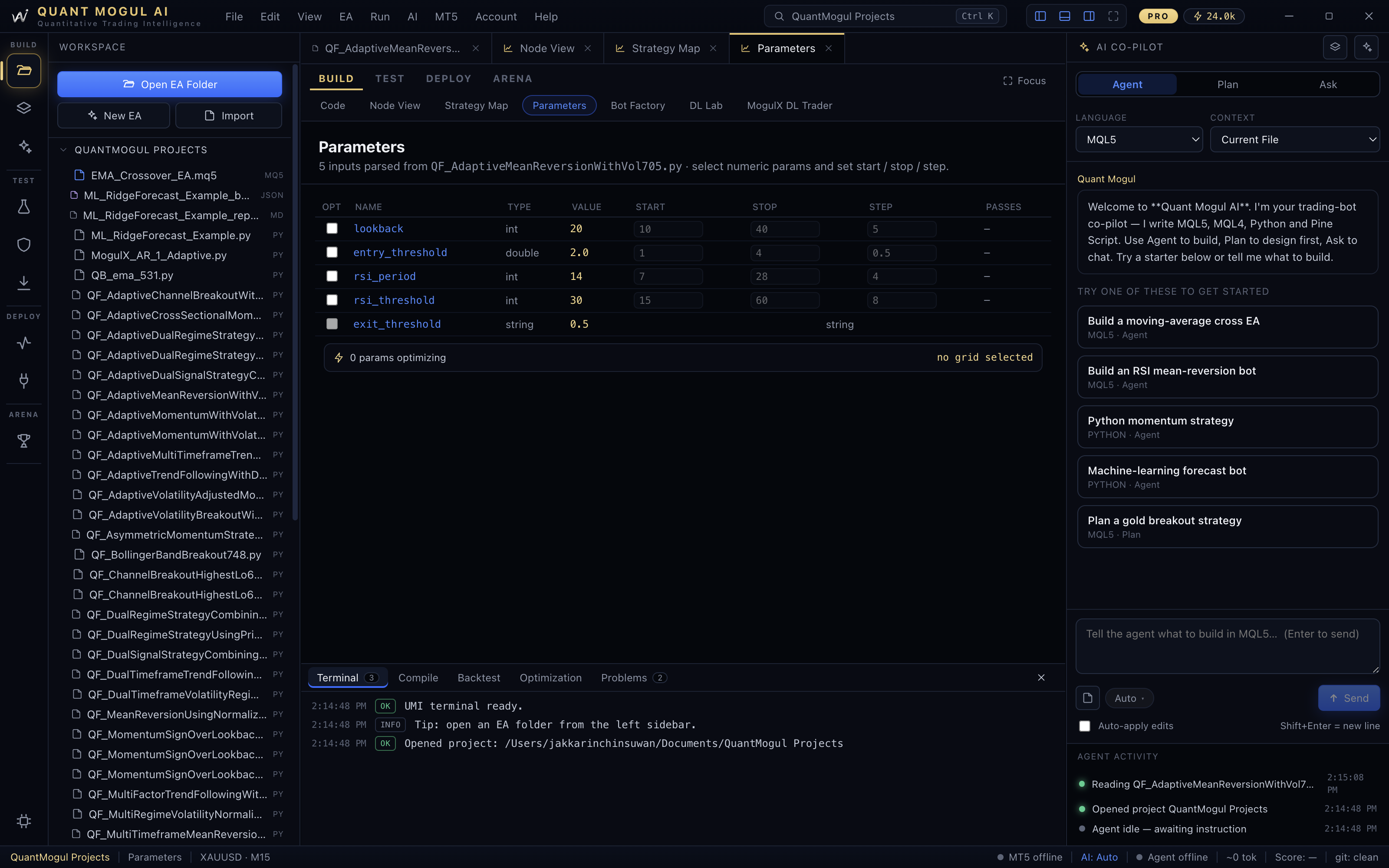Click the QuantMogul Projects search box
Viewport: 1389px width, 868px height.
tap(885, 16)
